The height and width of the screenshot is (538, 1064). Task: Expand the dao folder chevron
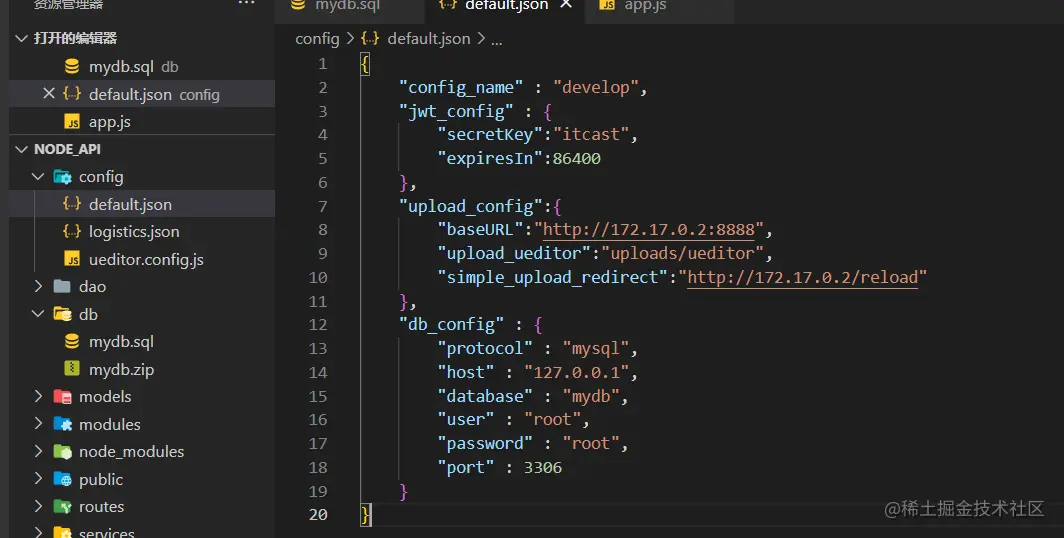click(38, 286)
